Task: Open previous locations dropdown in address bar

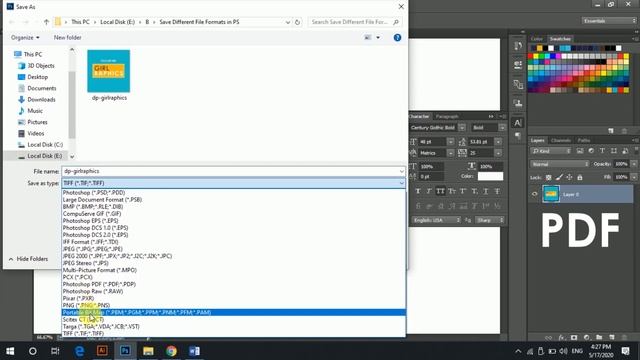Action: click(x=288, y=22)
